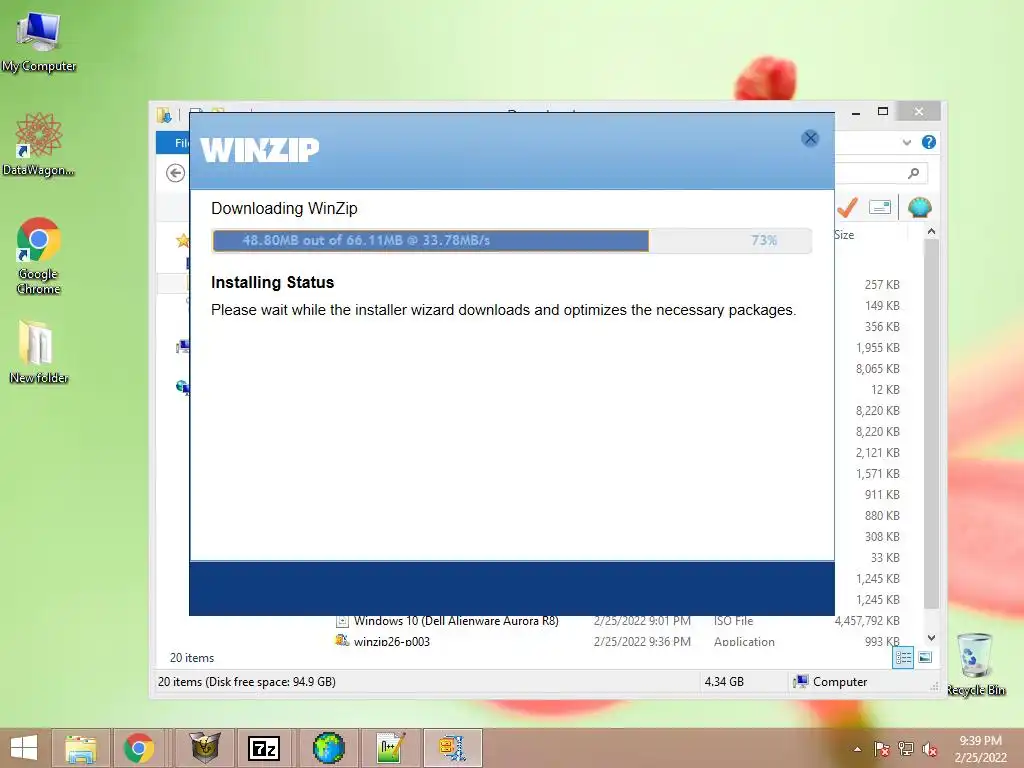Click the file list scroll-up arrow

pyautogui.click(x=931, y=232)
